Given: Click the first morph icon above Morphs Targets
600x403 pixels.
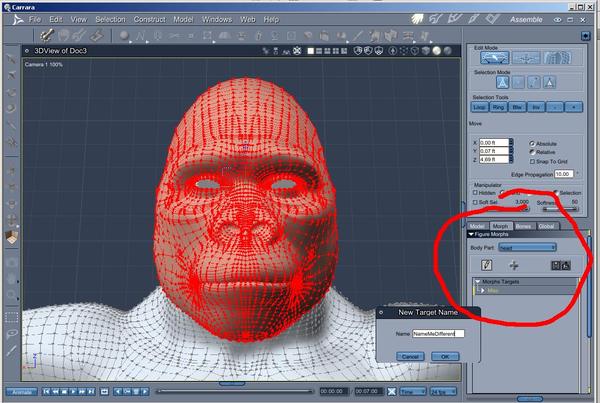Looking at the screenshot, I should click(555, 265).
